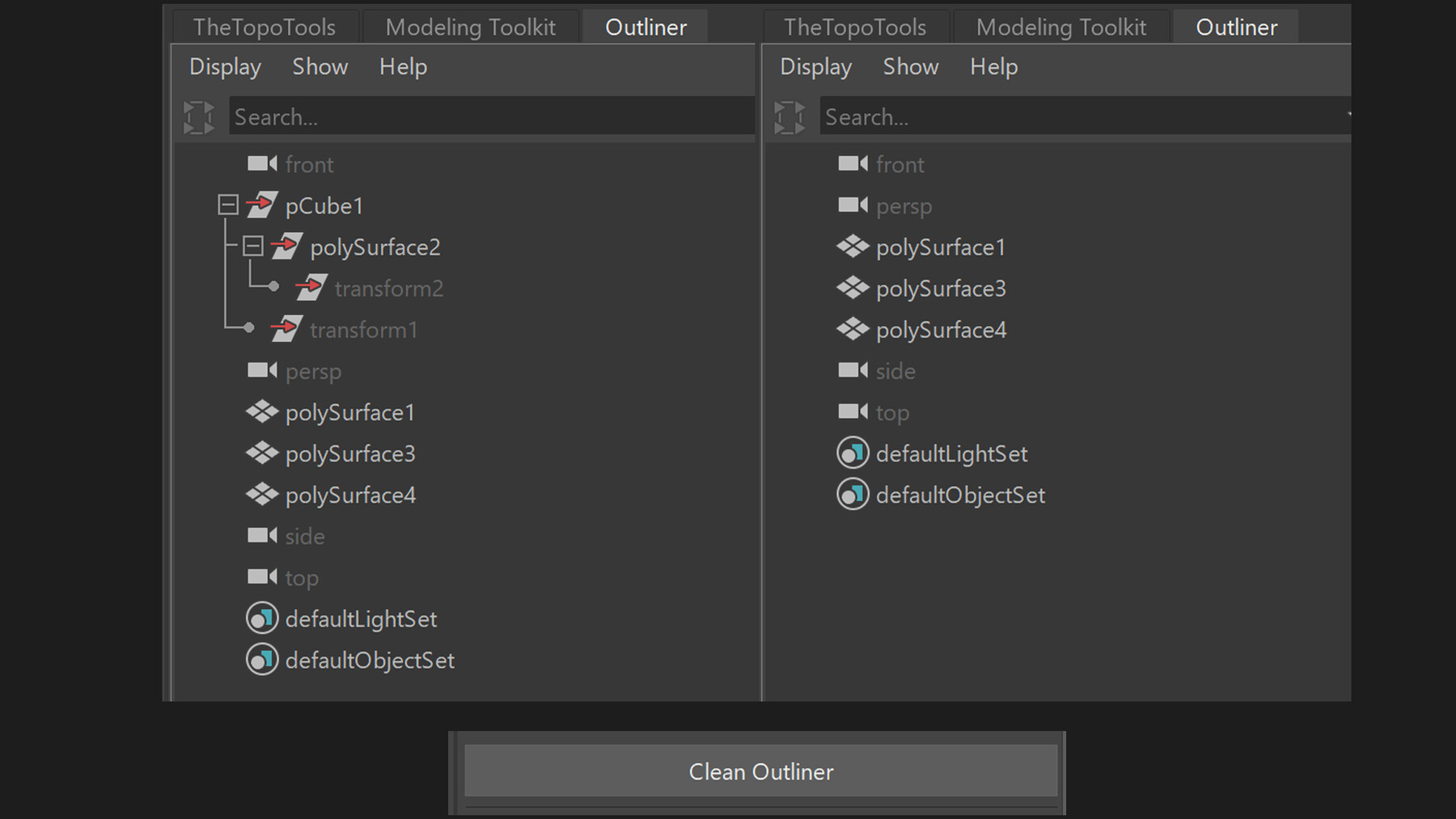Click the polySurface4 mesh icon in right outliner
This screenshot has height=819, width=1456.
[852, 329]
